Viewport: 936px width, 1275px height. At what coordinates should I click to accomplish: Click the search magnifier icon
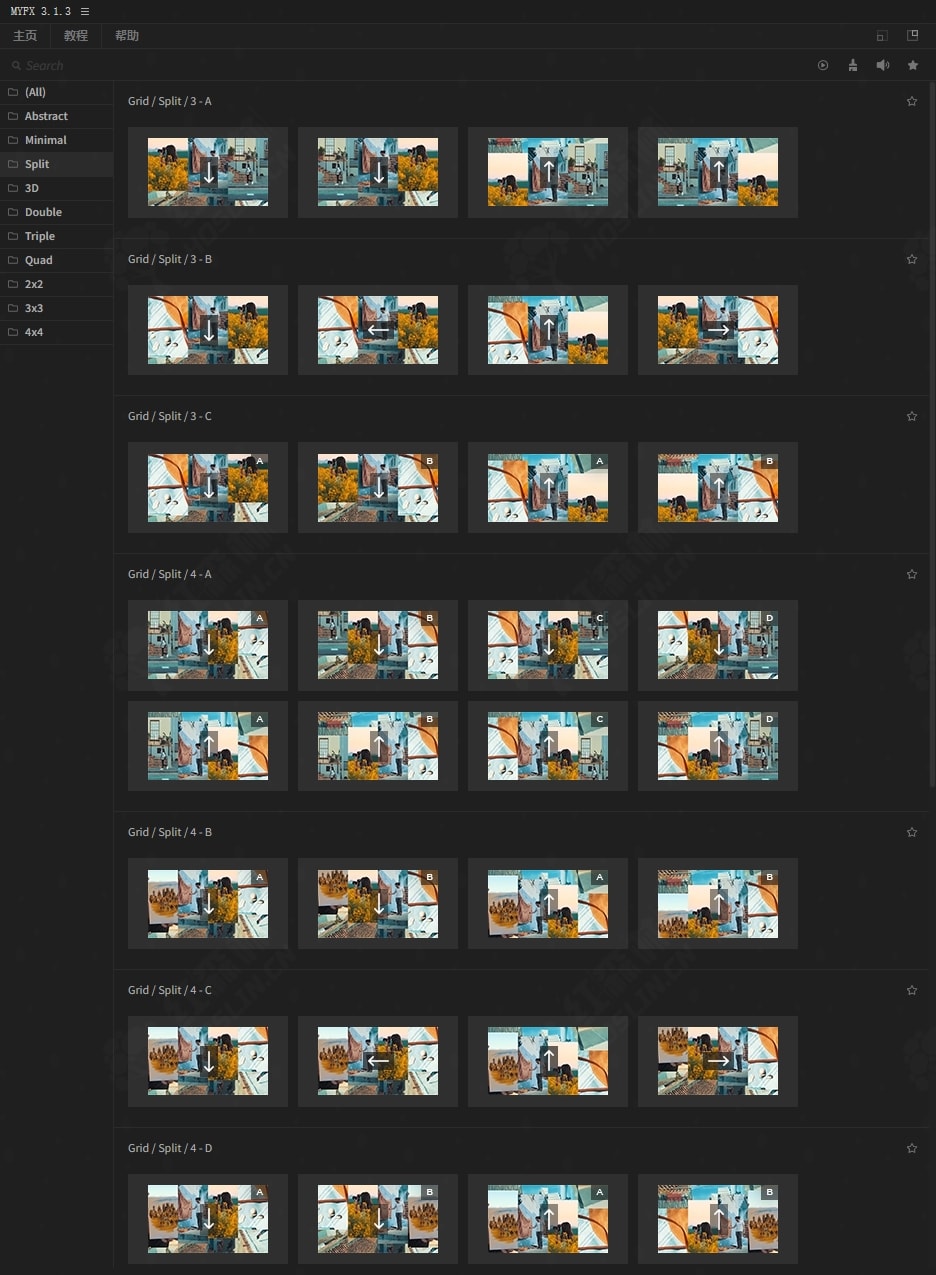pos(16,65)
